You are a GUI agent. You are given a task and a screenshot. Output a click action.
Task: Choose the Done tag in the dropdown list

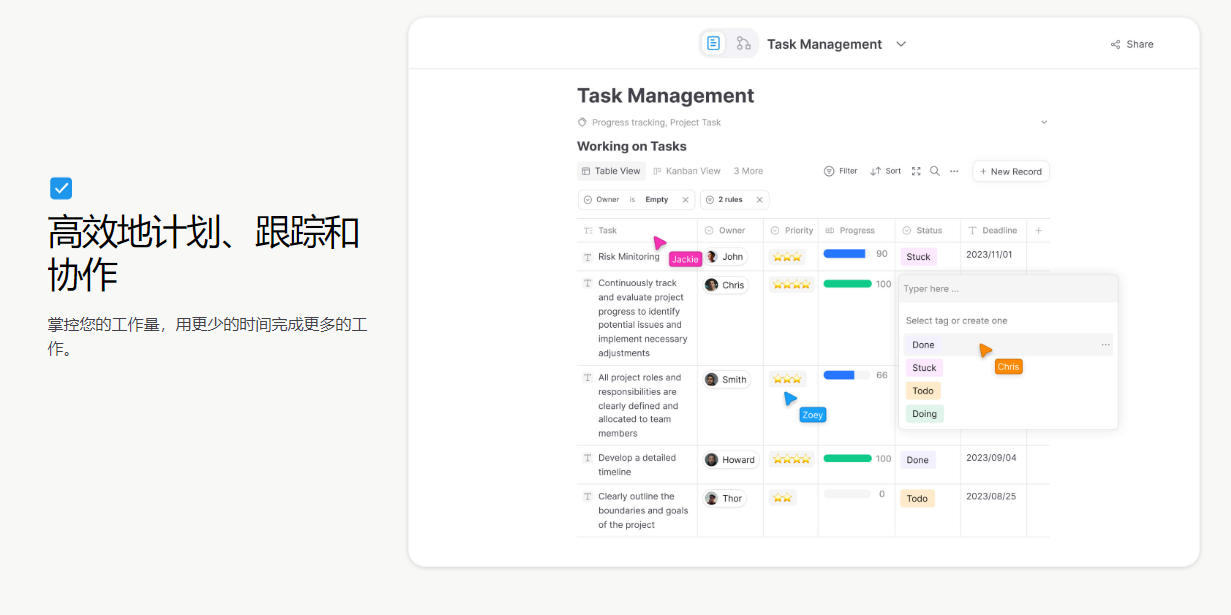pyautogui.click(x=923, y=345)
